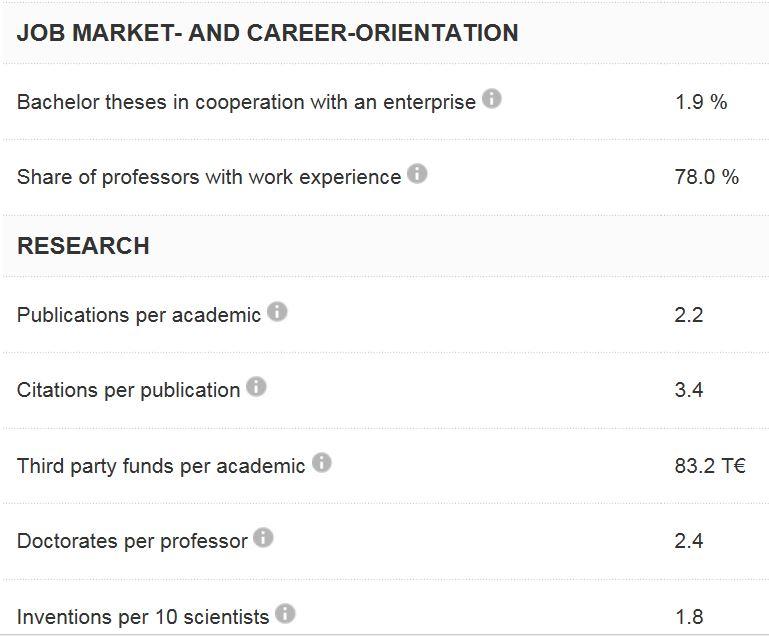Show info about Doctorates per professor
The height and width of the screenshot is (636, 769).
(x=263, y=538)
